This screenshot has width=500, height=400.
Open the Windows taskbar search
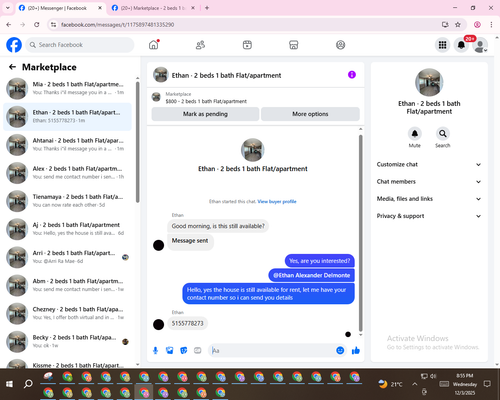pyautogui.click(x=28, y=384)
